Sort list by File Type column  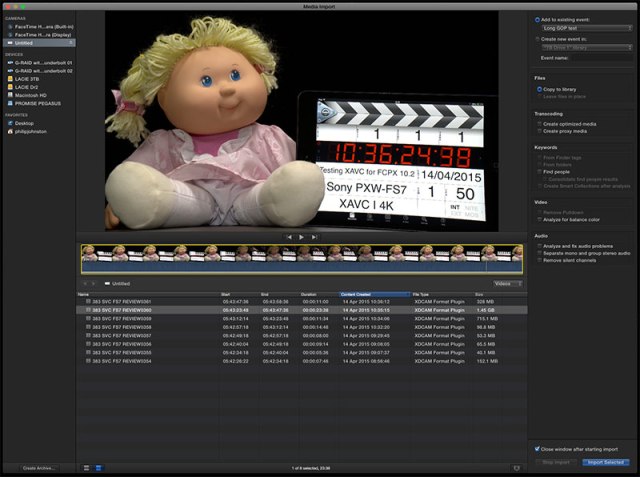coord(442,294)
